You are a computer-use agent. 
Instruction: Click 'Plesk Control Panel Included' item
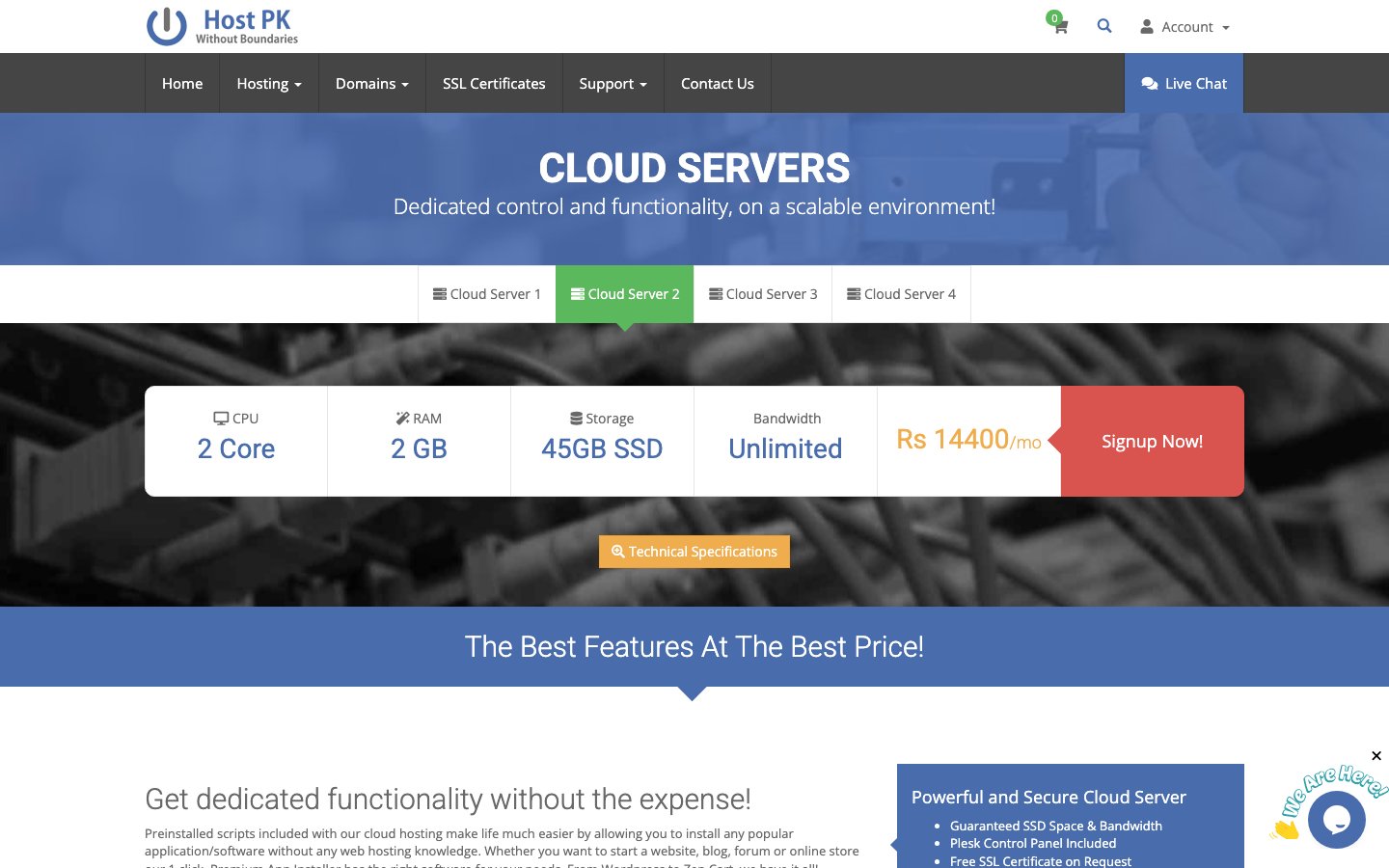1033,843
